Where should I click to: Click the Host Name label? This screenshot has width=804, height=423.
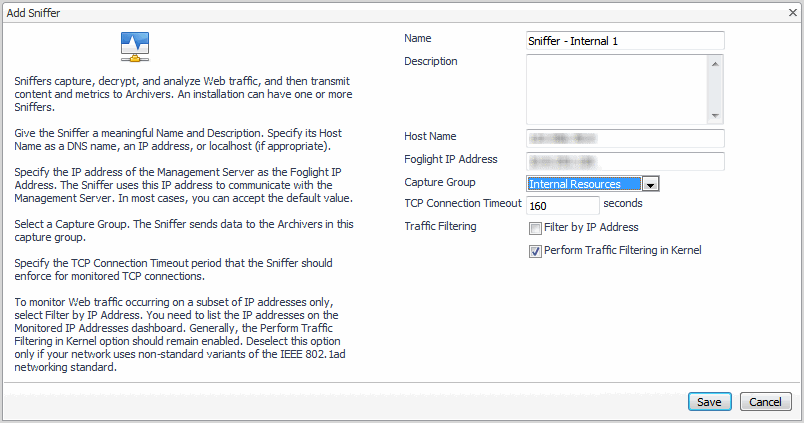431,136
